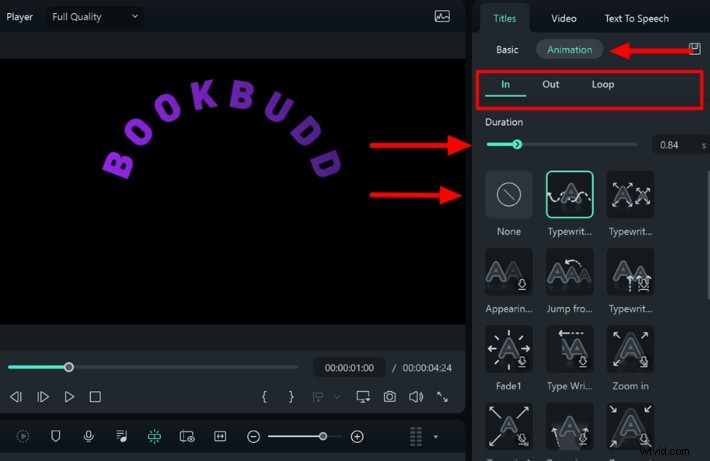710x461 pixels.
Task: Select the Loop animation tab
Action: 603,85
